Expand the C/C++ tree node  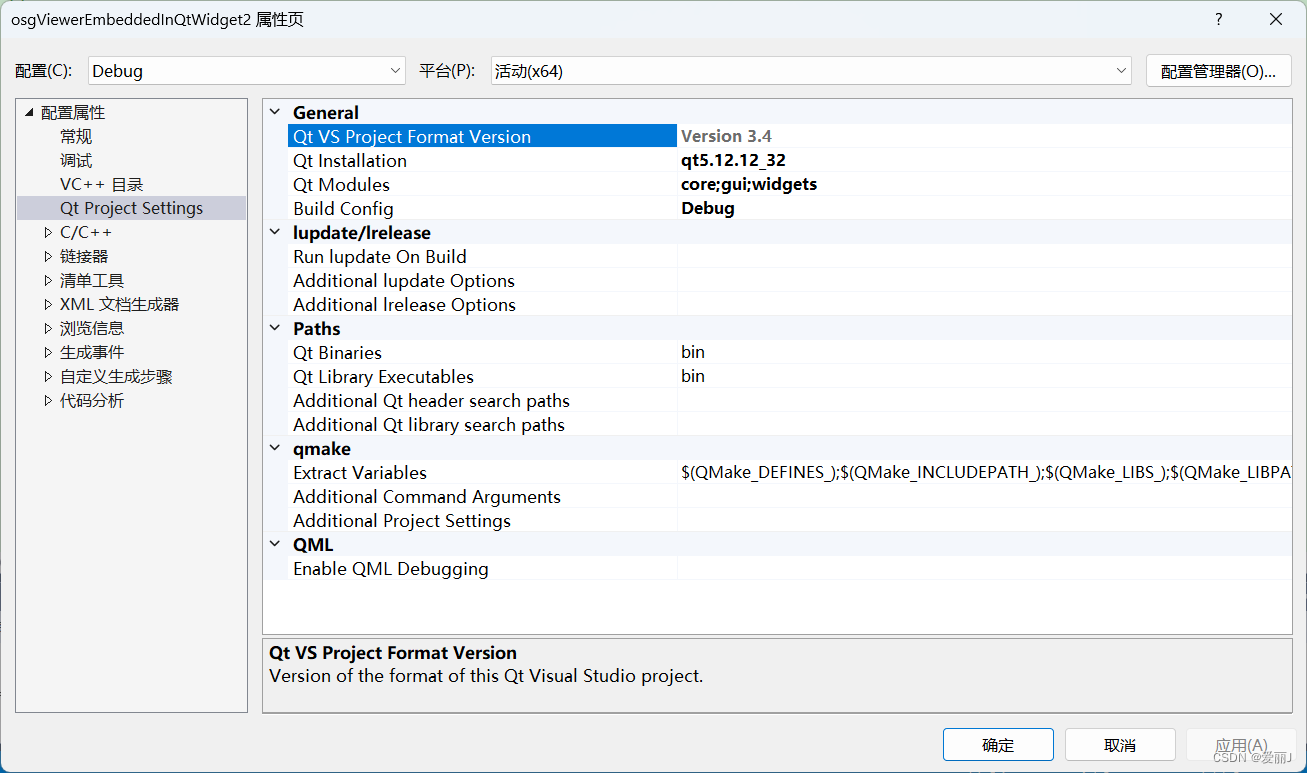pyautogui.click(x=47, y=232)
